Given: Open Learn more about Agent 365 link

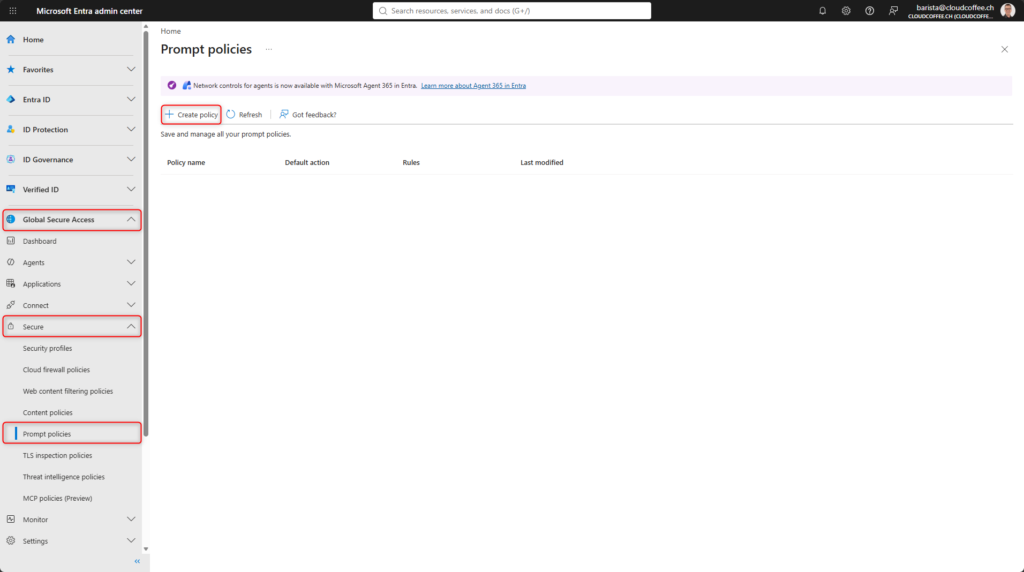Looking at the screenshot, I should [473, 86].
